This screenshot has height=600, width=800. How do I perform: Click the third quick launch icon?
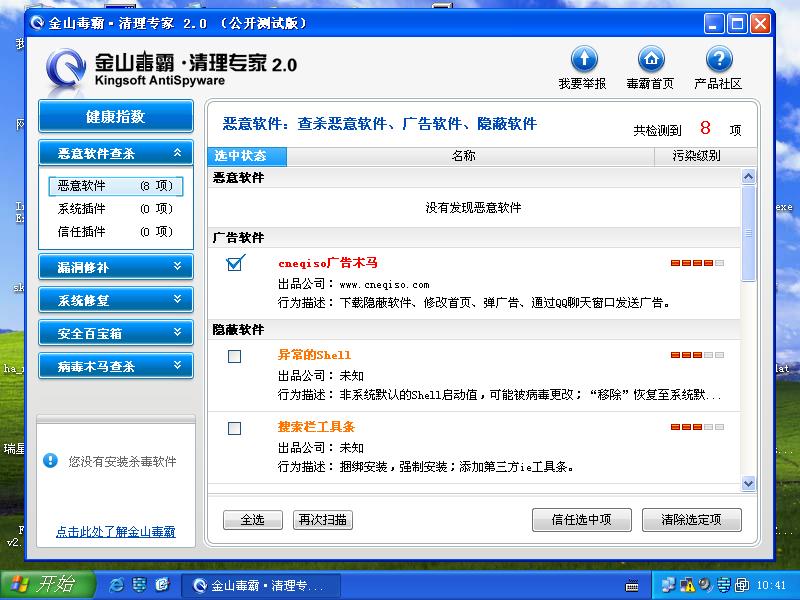(162, 585)
